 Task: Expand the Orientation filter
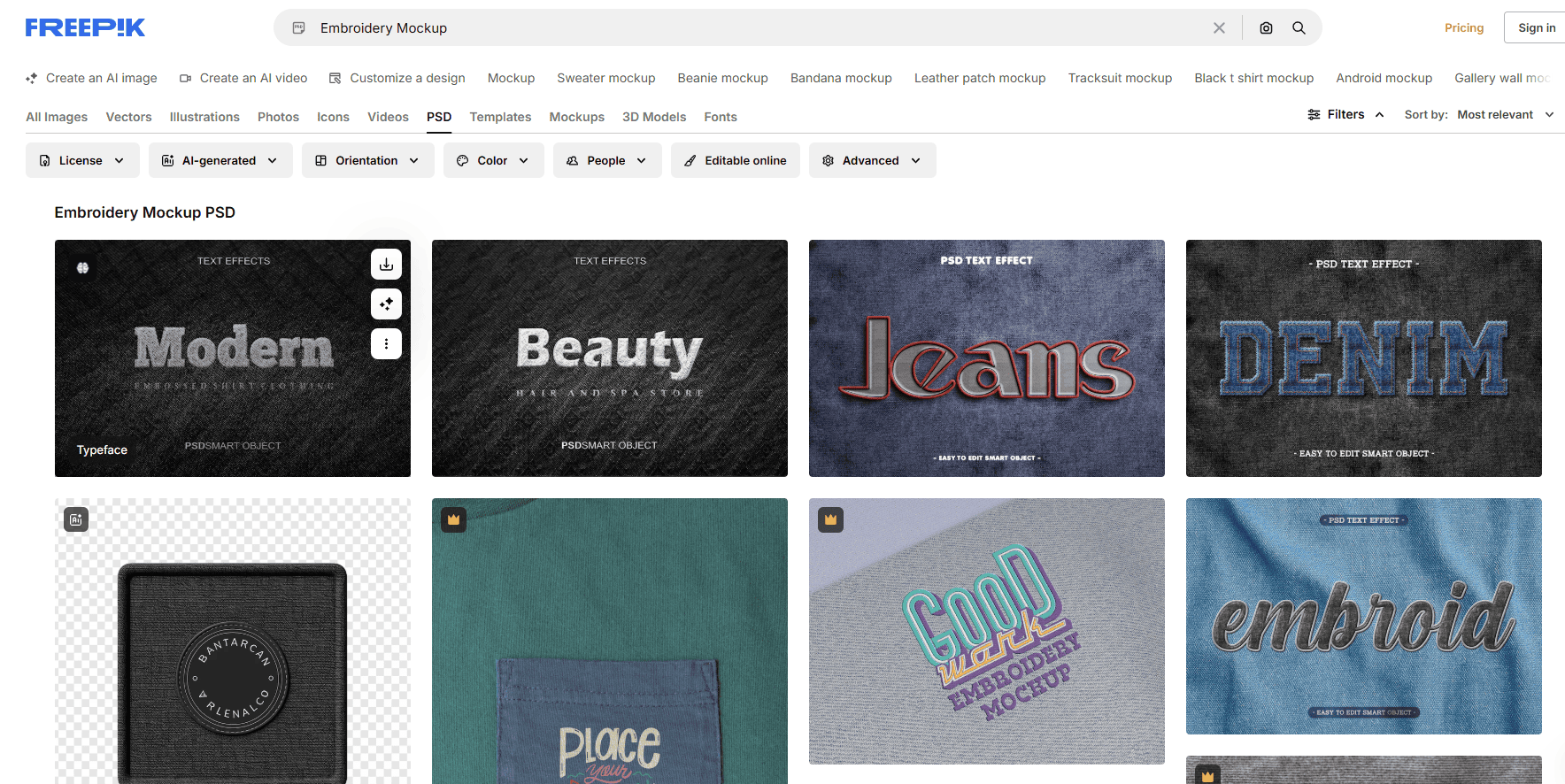[x=367, y=160]
